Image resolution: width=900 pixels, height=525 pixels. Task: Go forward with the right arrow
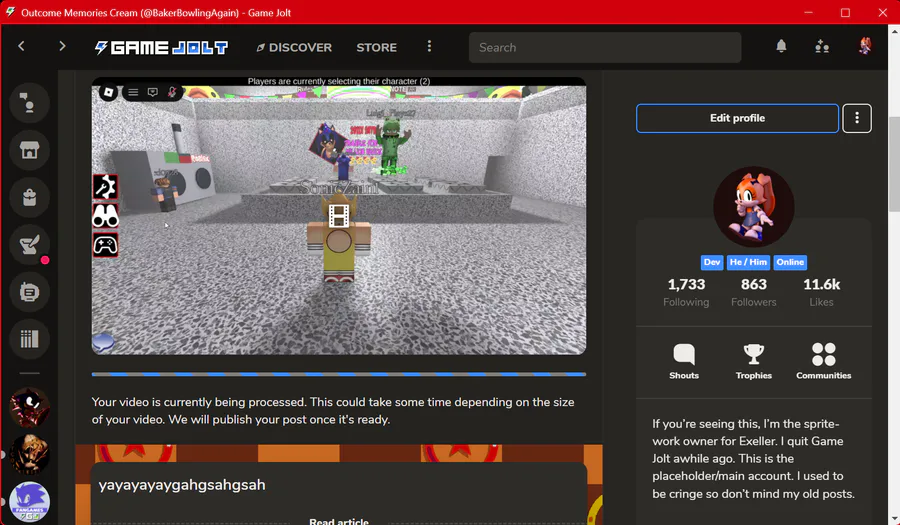(62, 46)
